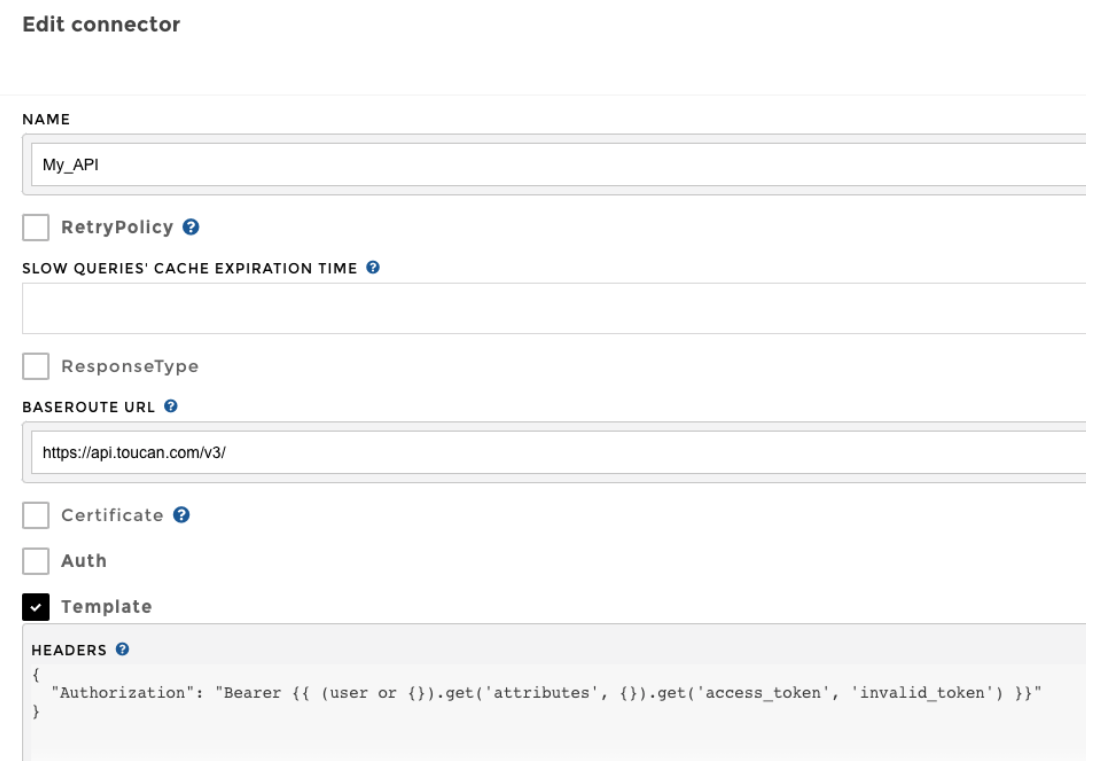Focus the Slow Queries' Cache Expiration field
Screen dimensions: 1102x776
[550, 308]
